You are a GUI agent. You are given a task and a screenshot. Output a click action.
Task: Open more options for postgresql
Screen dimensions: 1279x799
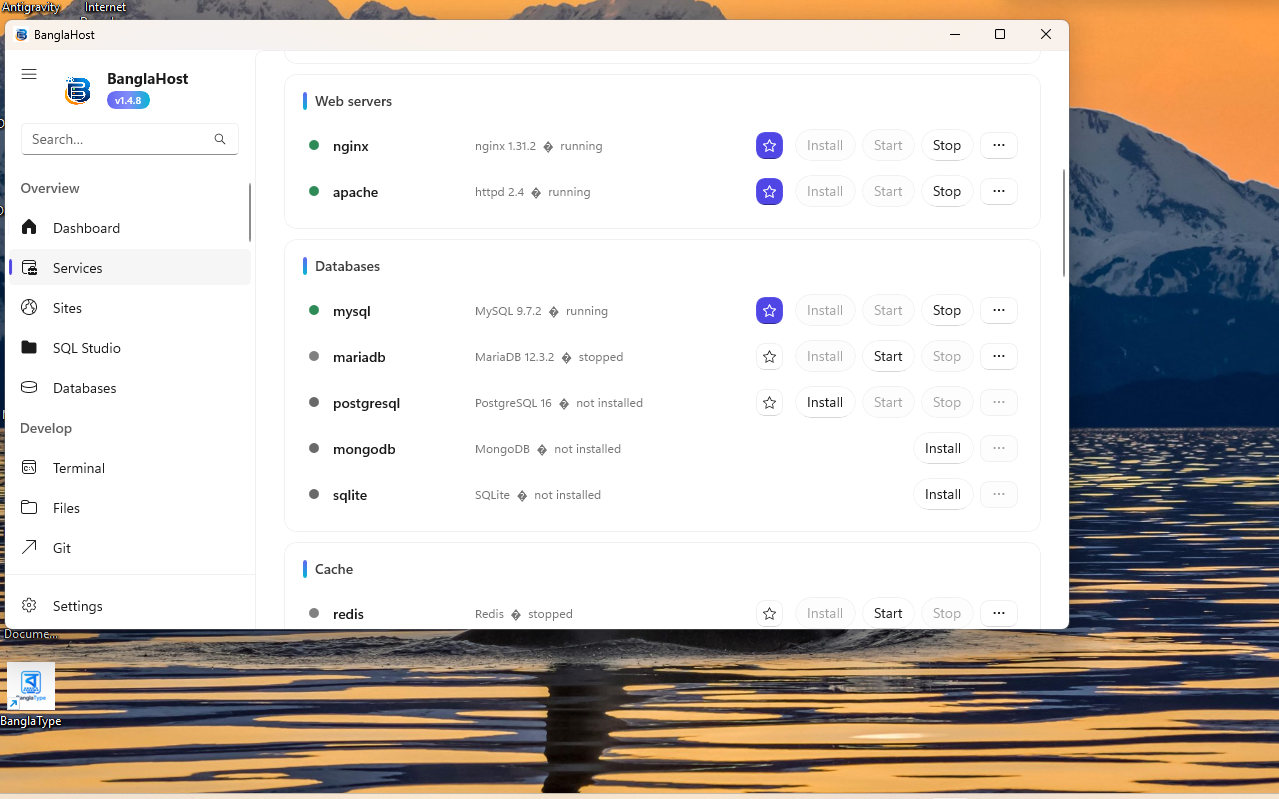[x=998, y=403]
